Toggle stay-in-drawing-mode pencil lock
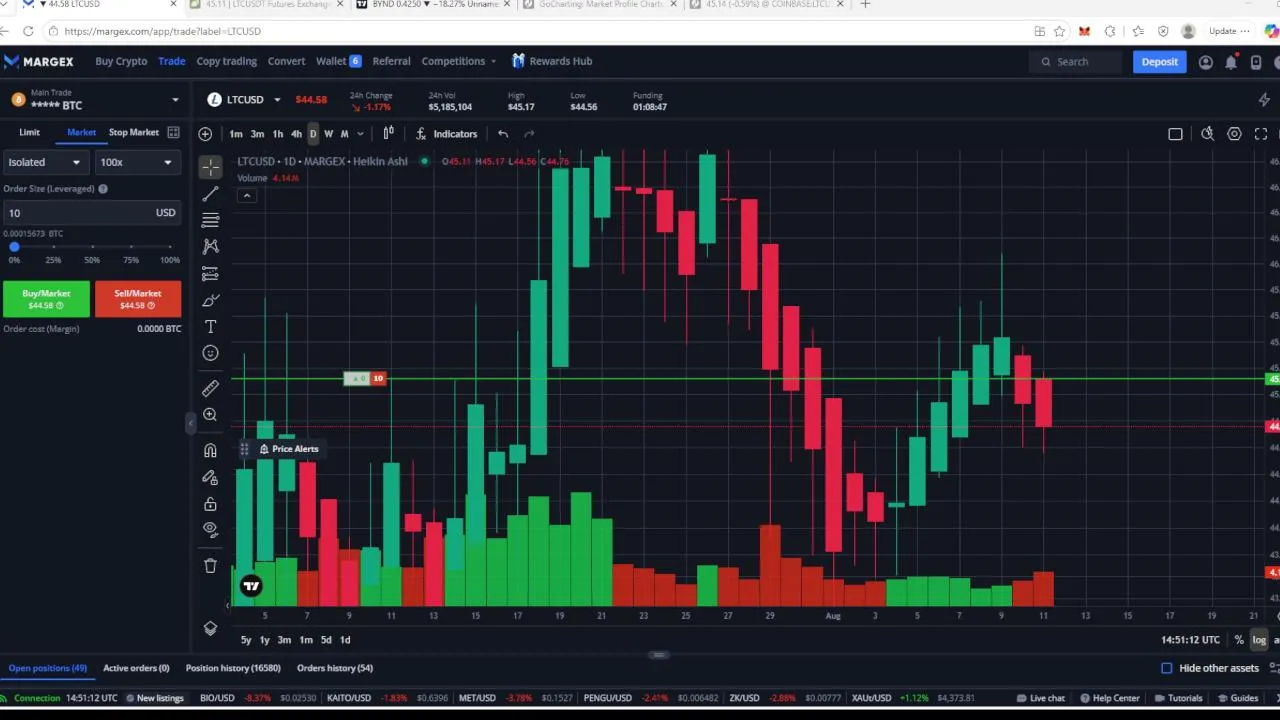The height and width of the screenshot is (720, 1280). (210, 477)
